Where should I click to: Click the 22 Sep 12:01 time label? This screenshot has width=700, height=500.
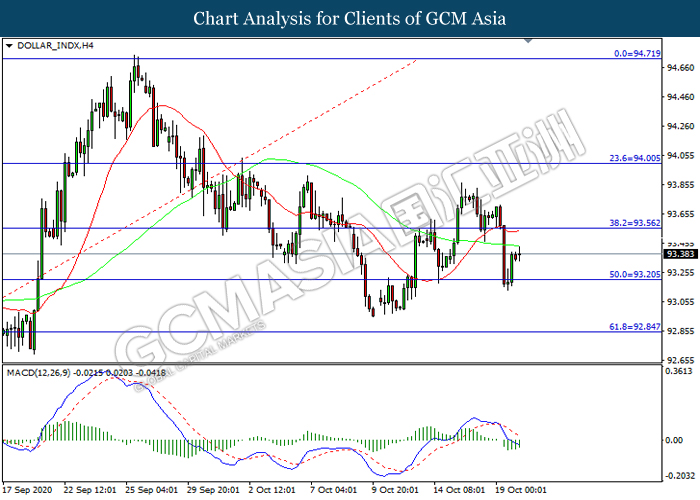90,490
